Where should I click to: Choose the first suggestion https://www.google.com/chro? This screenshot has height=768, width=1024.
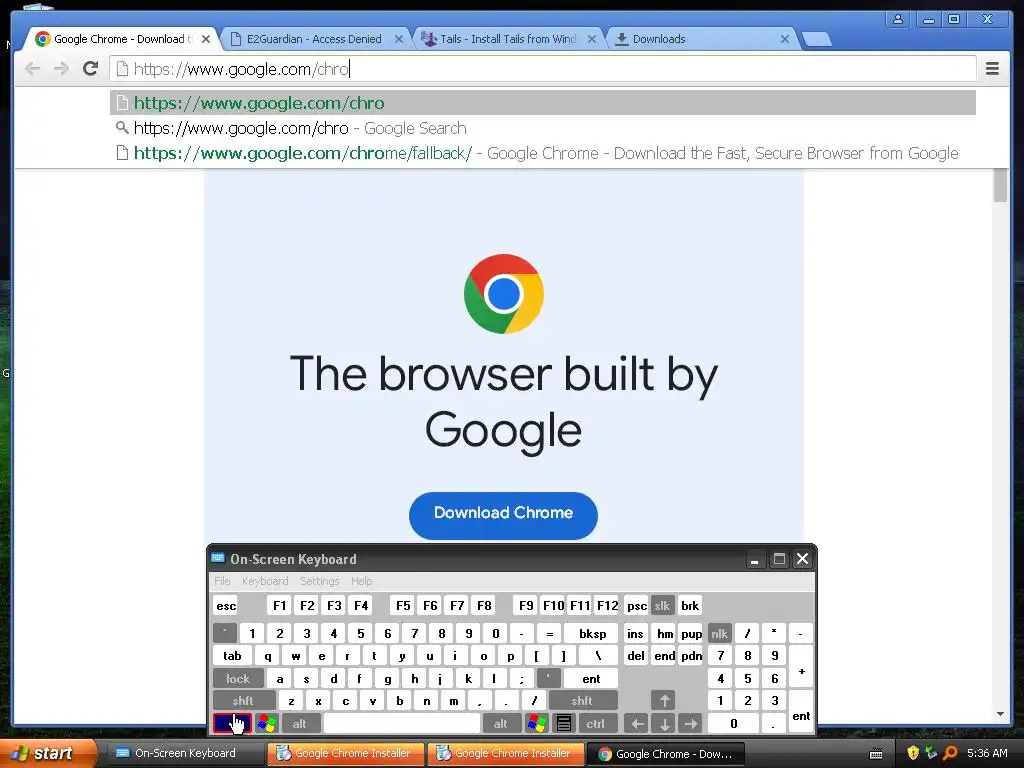(x=543, y=103)
